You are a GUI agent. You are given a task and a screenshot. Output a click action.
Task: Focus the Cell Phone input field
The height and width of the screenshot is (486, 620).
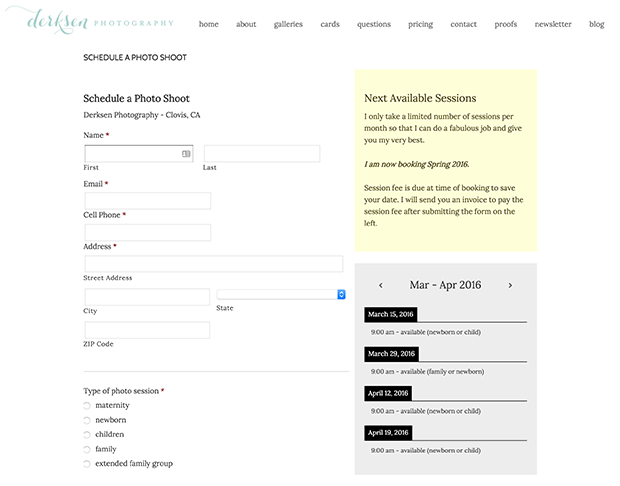[147, 233]
